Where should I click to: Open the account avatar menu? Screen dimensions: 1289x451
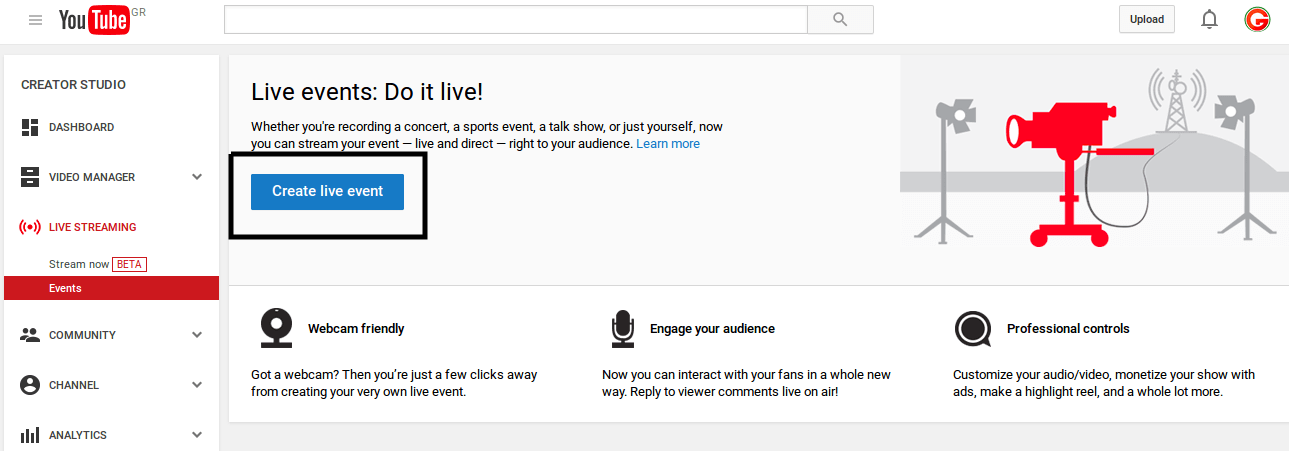1257,20
